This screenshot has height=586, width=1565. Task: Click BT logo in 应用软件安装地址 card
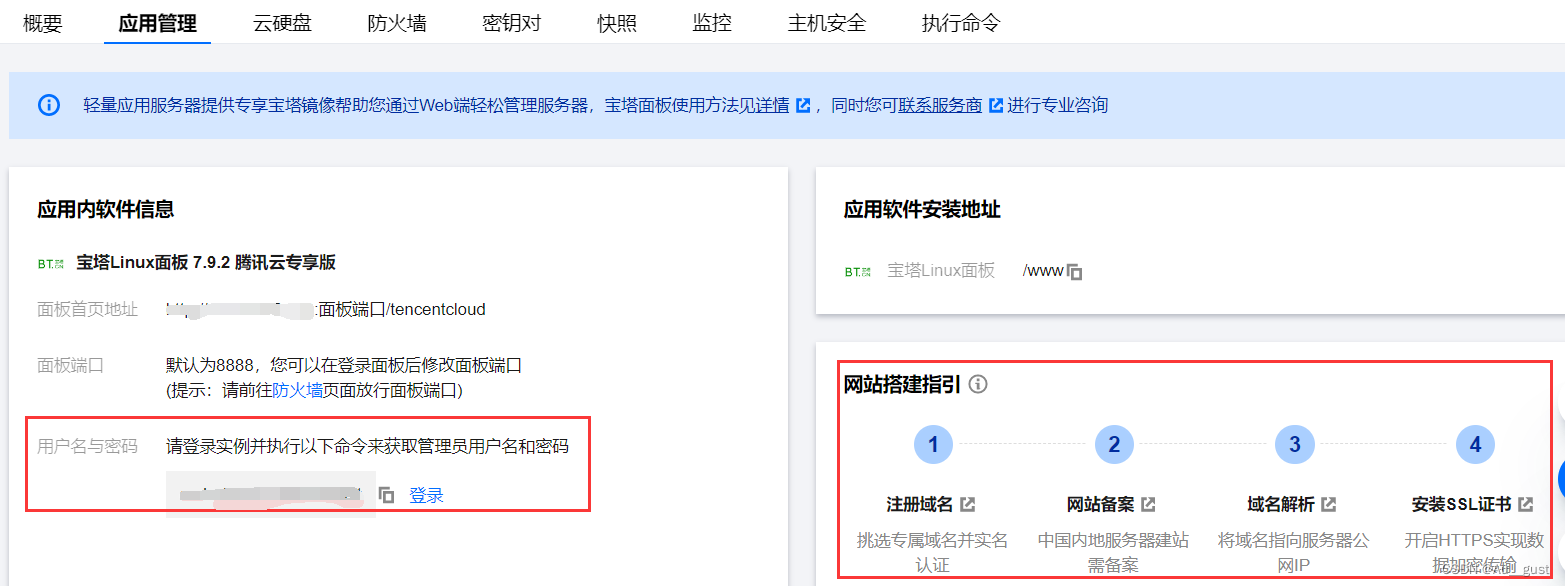[x=858, y=271]
